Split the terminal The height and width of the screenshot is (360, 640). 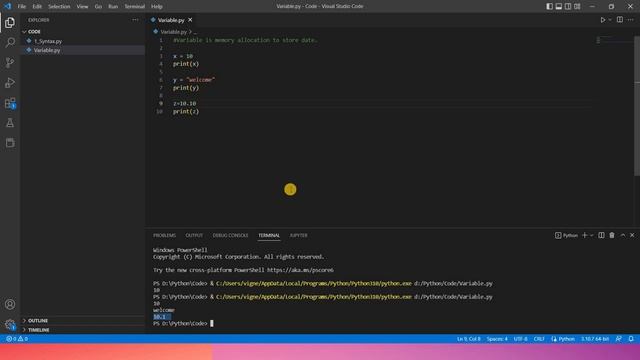601,236
